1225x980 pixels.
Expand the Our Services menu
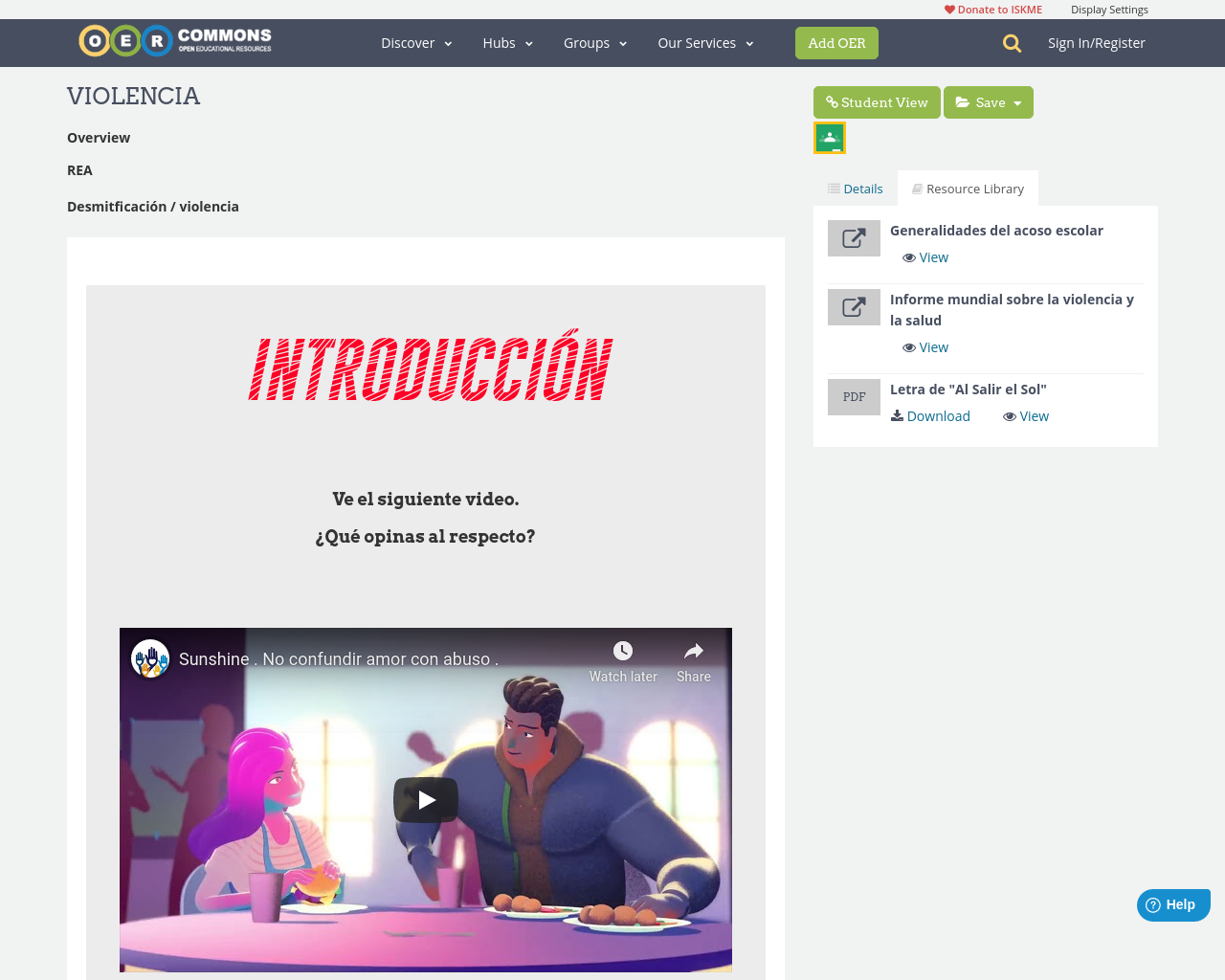click(704, 42)
